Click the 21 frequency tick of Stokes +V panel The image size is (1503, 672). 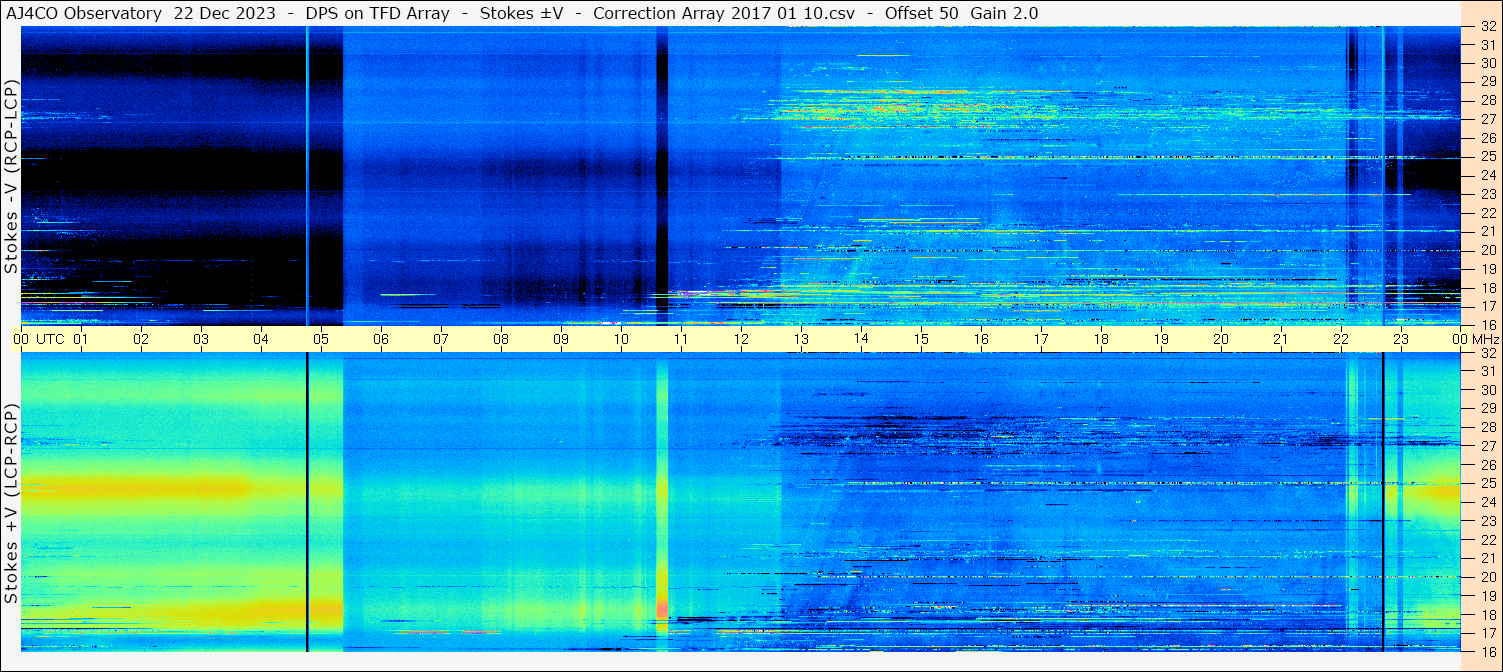pos(1487,558)
